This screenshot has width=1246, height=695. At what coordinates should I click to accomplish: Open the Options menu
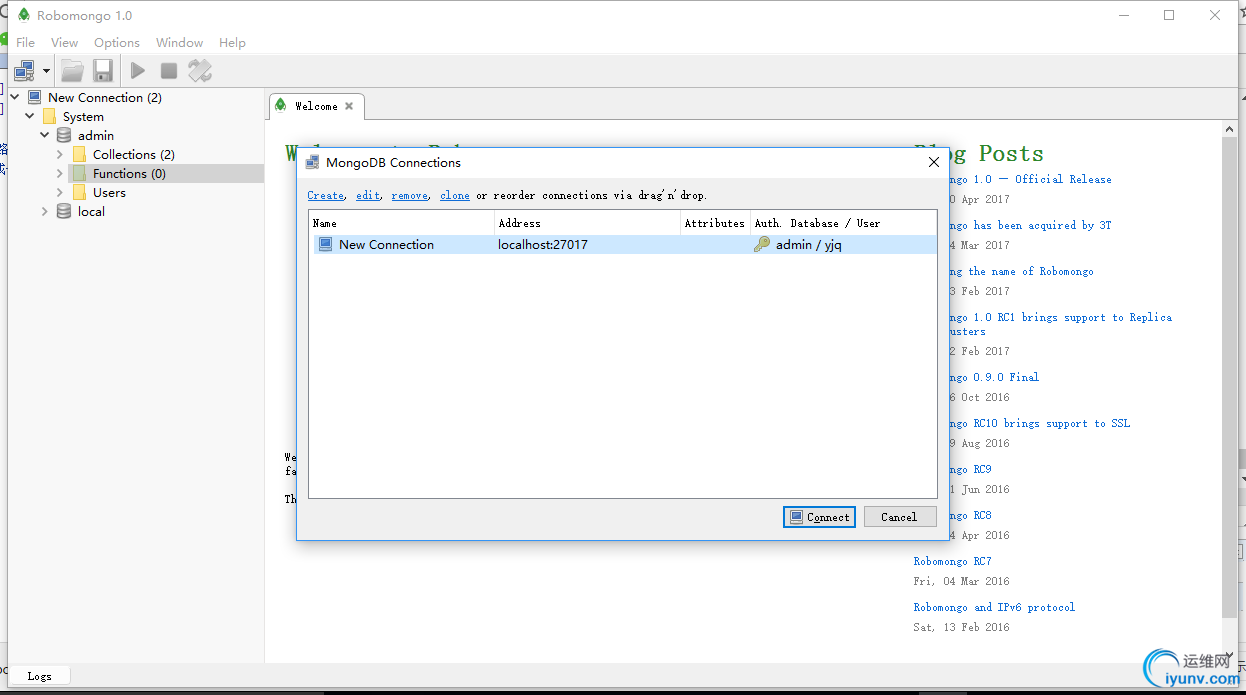coord(117,43)
